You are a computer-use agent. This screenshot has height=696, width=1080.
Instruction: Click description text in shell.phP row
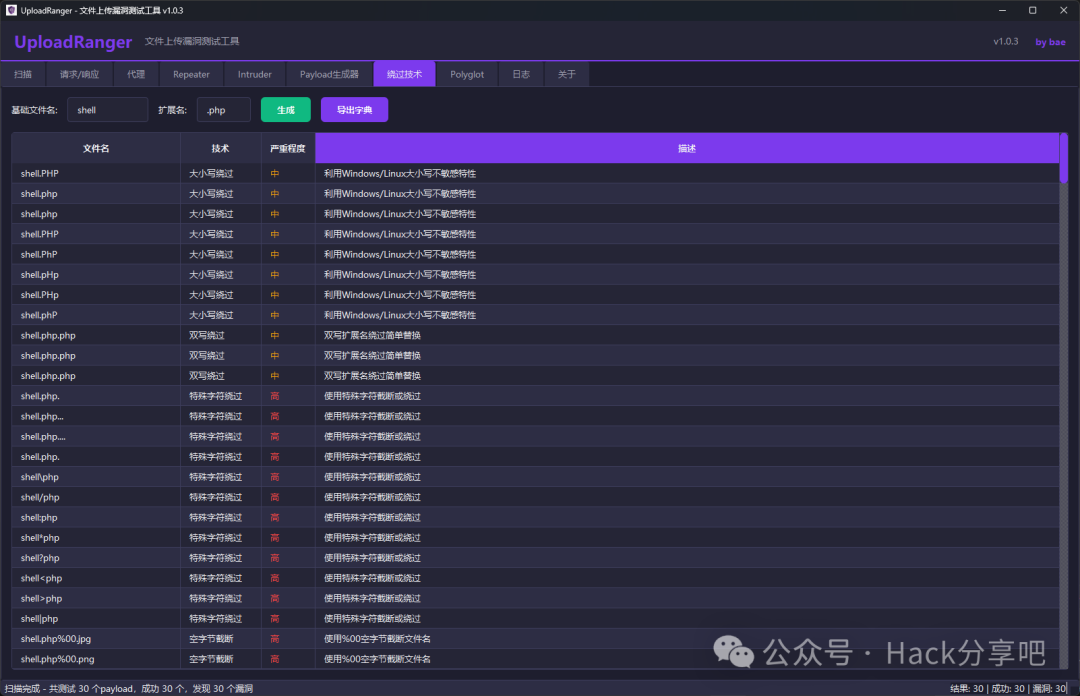tap(399, 315)
